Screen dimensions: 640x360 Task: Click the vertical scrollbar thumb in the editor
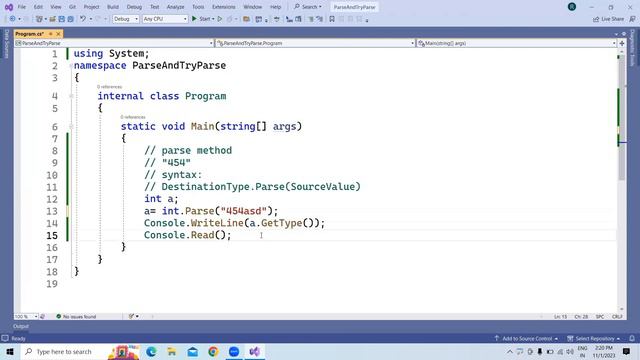tap(622, 118)
